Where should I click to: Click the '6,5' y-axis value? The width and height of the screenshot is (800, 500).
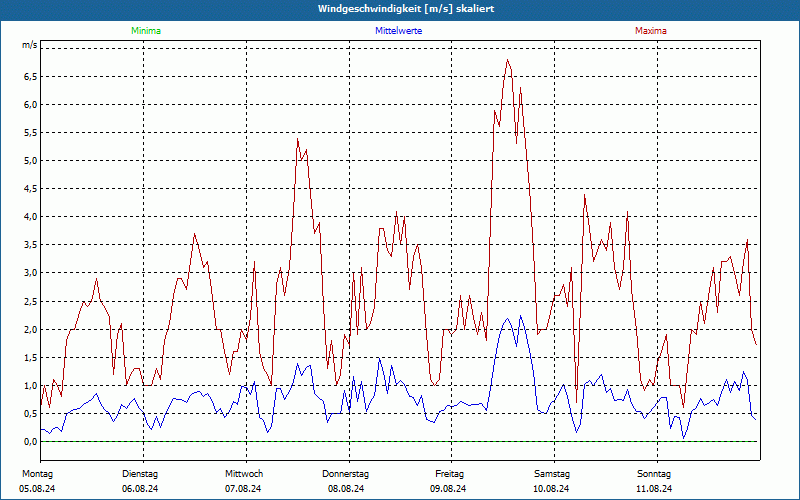tap(31, 77)
